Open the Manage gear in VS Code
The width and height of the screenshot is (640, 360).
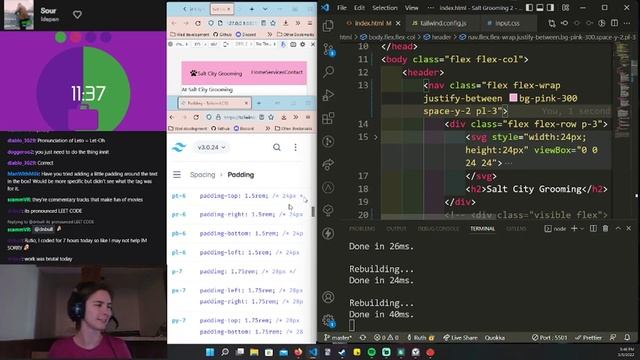tap(328, 320)
